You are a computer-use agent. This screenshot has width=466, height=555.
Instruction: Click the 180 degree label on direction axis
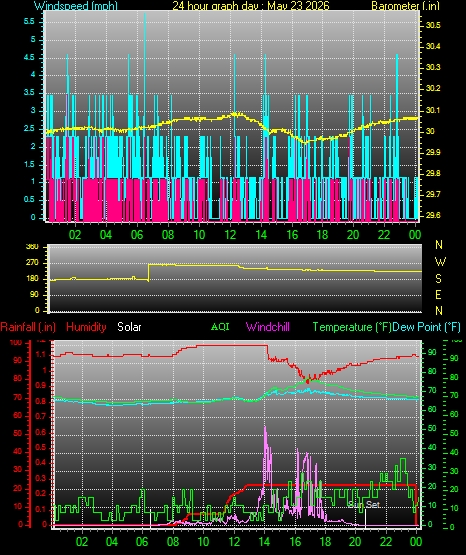click(32, 279)
